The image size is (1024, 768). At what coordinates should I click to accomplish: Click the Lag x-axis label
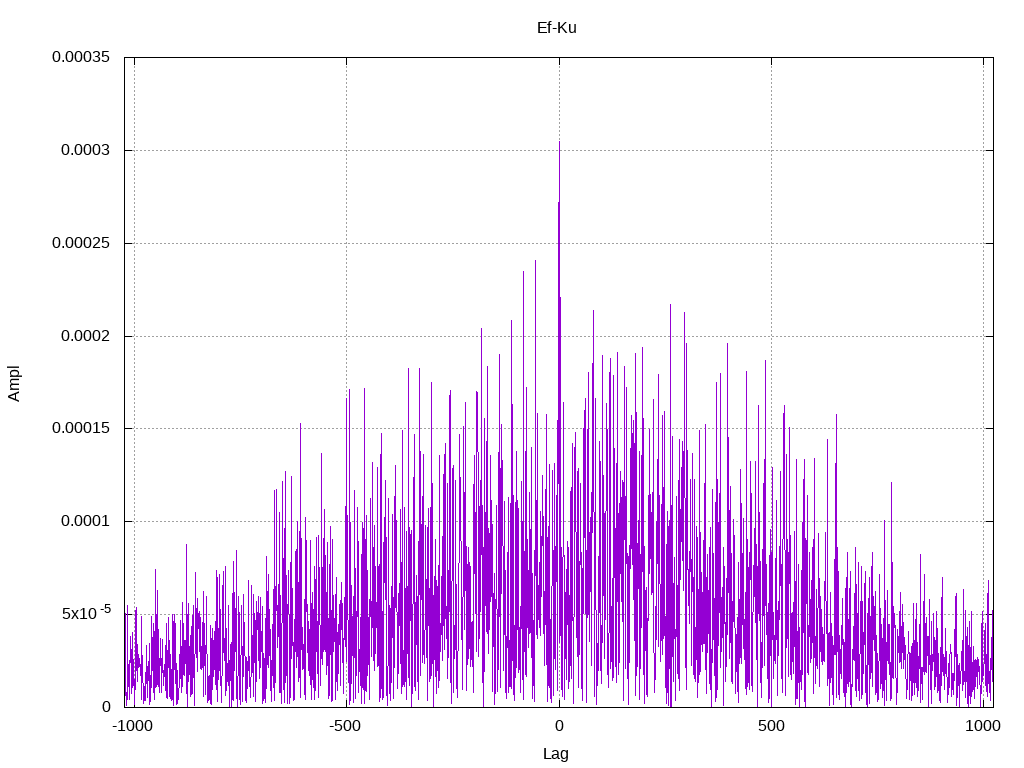pos(556,754)
